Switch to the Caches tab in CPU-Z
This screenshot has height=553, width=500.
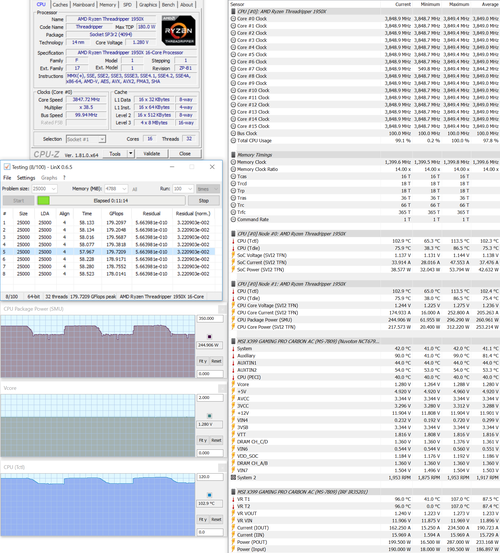pyautogui.click(x=60, y=5)
